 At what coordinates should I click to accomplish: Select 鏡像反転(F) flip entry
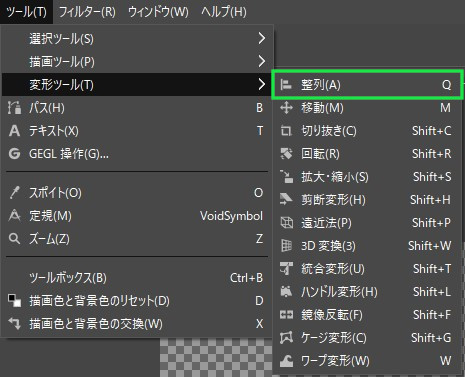[367, 315]
